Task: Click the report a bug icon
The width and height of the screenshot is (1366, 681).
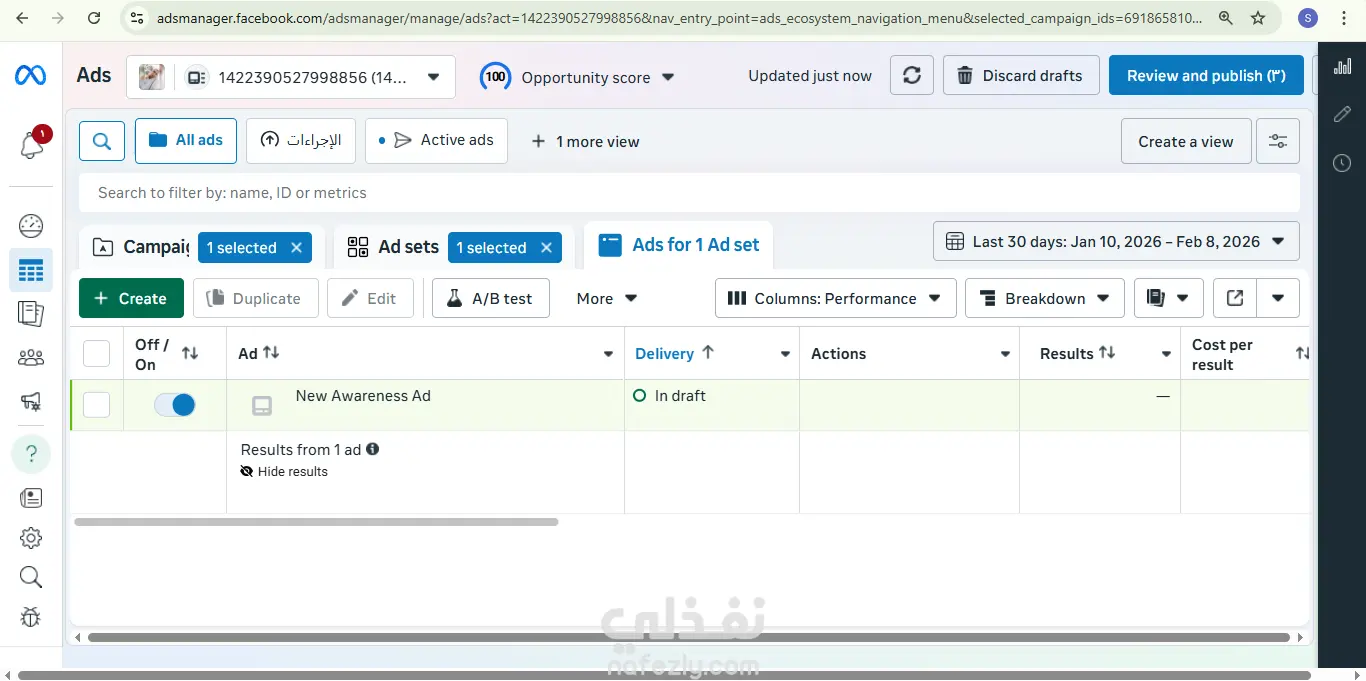Action: [31, 617]
